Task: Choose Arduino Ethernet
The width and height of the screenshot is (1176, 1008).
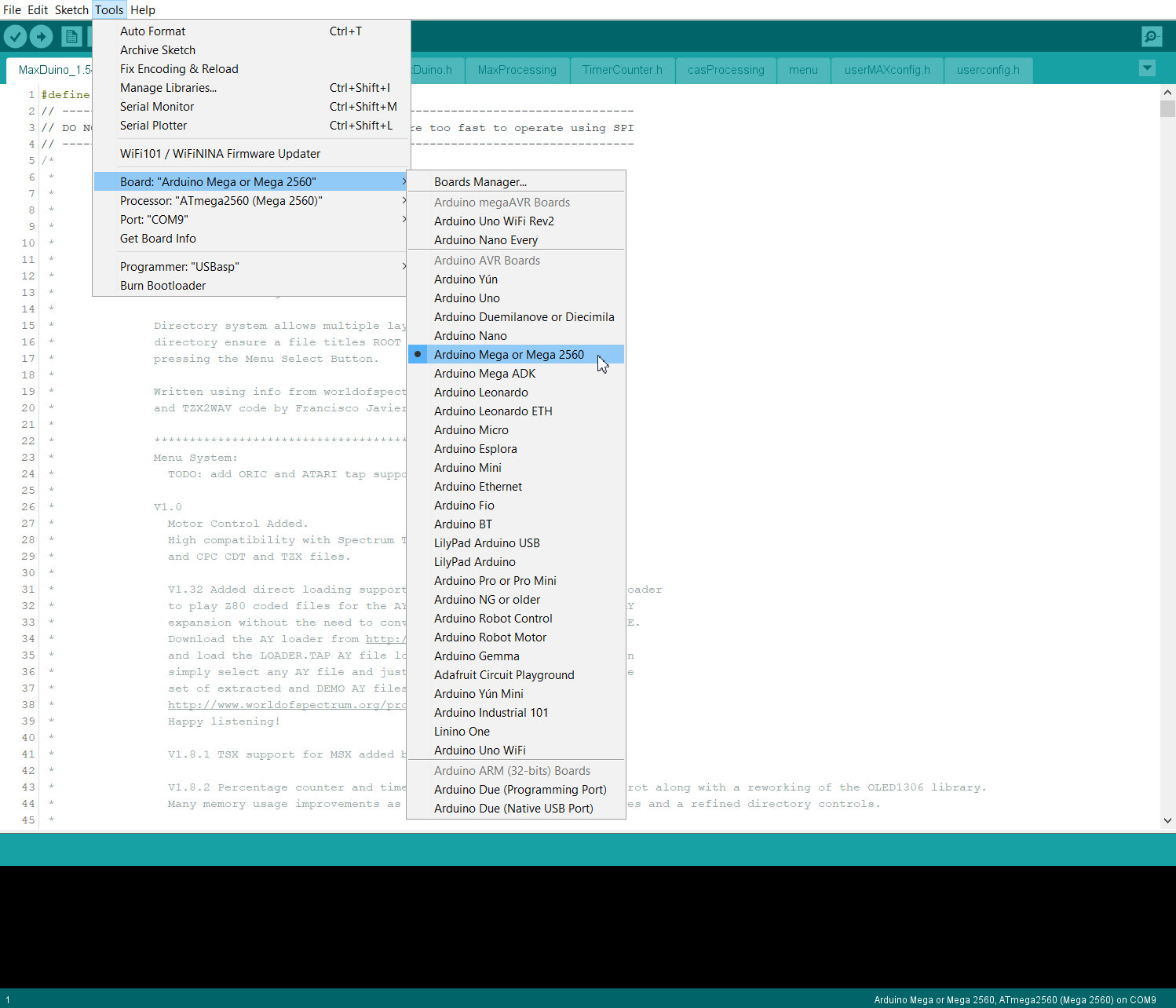Action: pos(516,487)
